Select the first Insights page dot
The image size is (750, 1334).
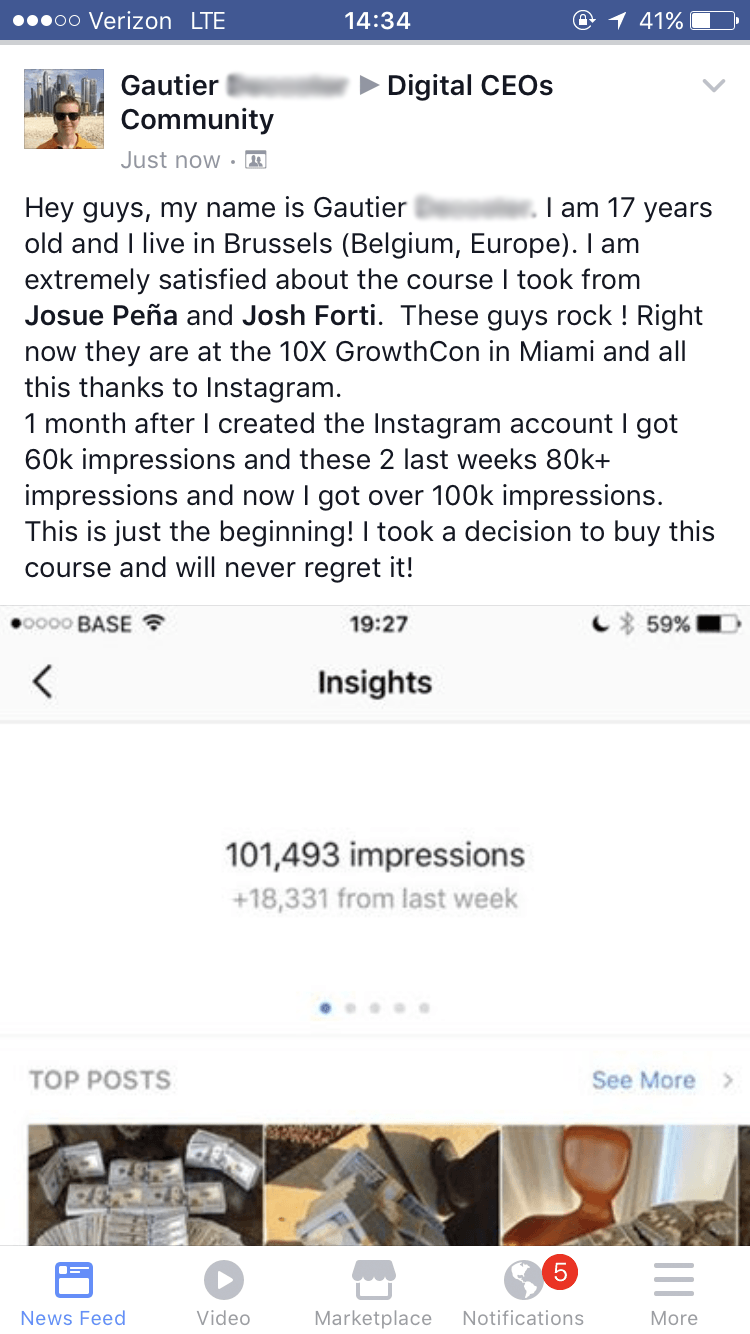point(326,1008)
